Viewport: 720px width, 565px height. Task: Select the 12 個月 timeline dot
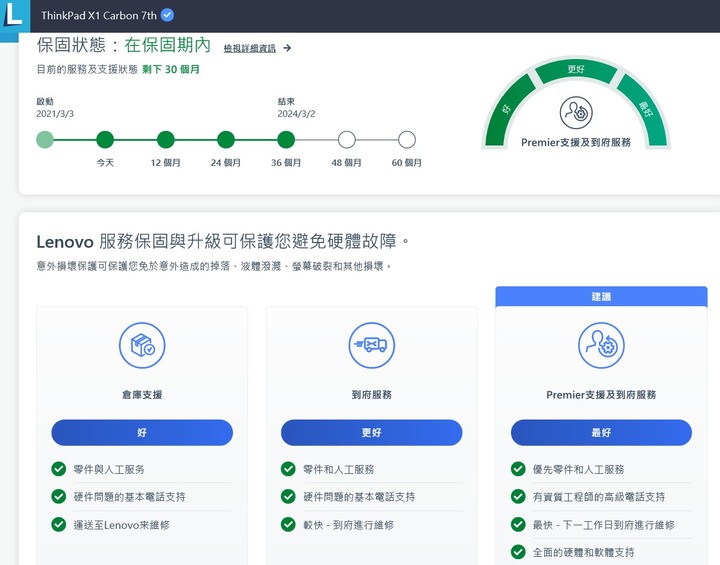coord(166,140)
